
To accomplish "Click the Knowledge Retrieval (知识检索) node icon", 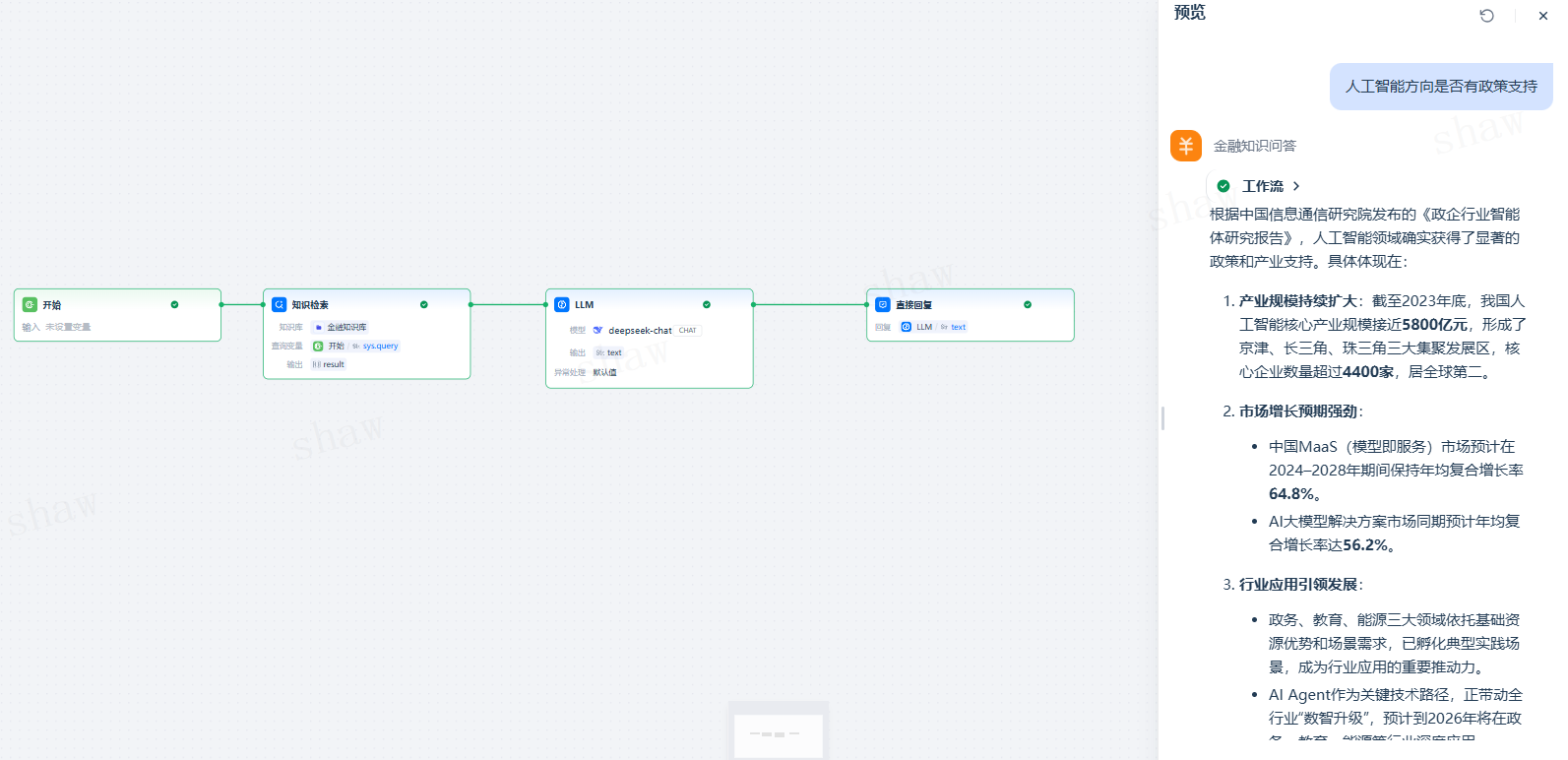I will tap(280, 305).
